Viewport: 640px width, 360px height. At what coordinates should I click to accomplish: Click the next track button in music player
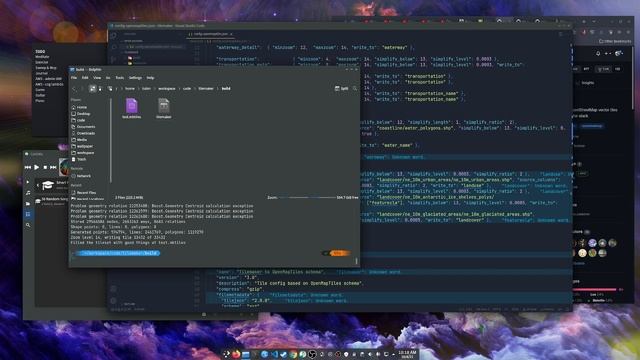tap(53, 167)
